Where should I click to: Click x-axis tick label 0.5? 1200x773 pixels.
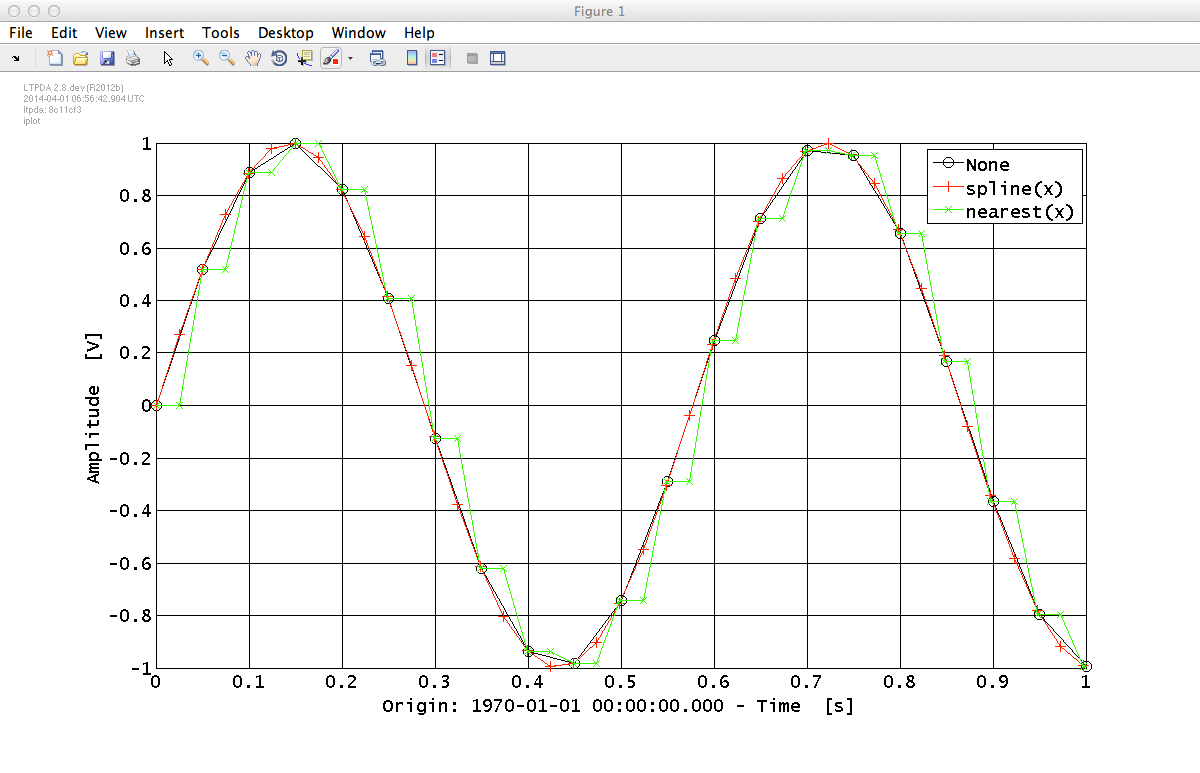click(x=620, y=681)
